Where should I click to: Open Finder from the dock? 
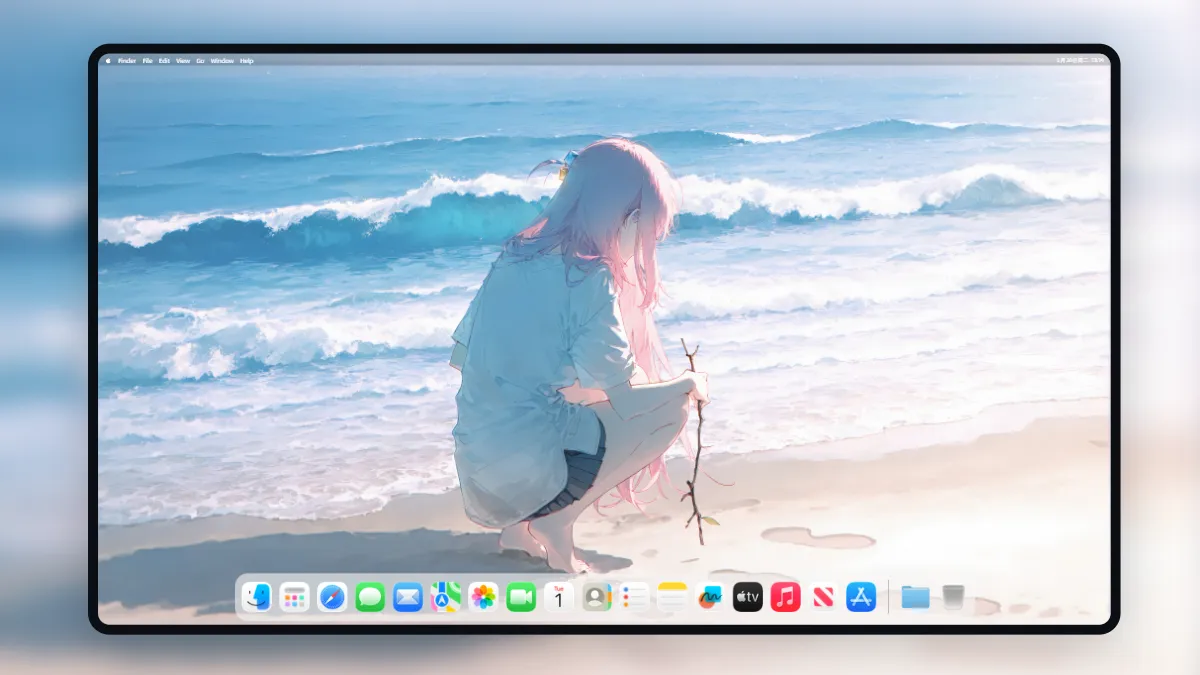tap(257, 597)
